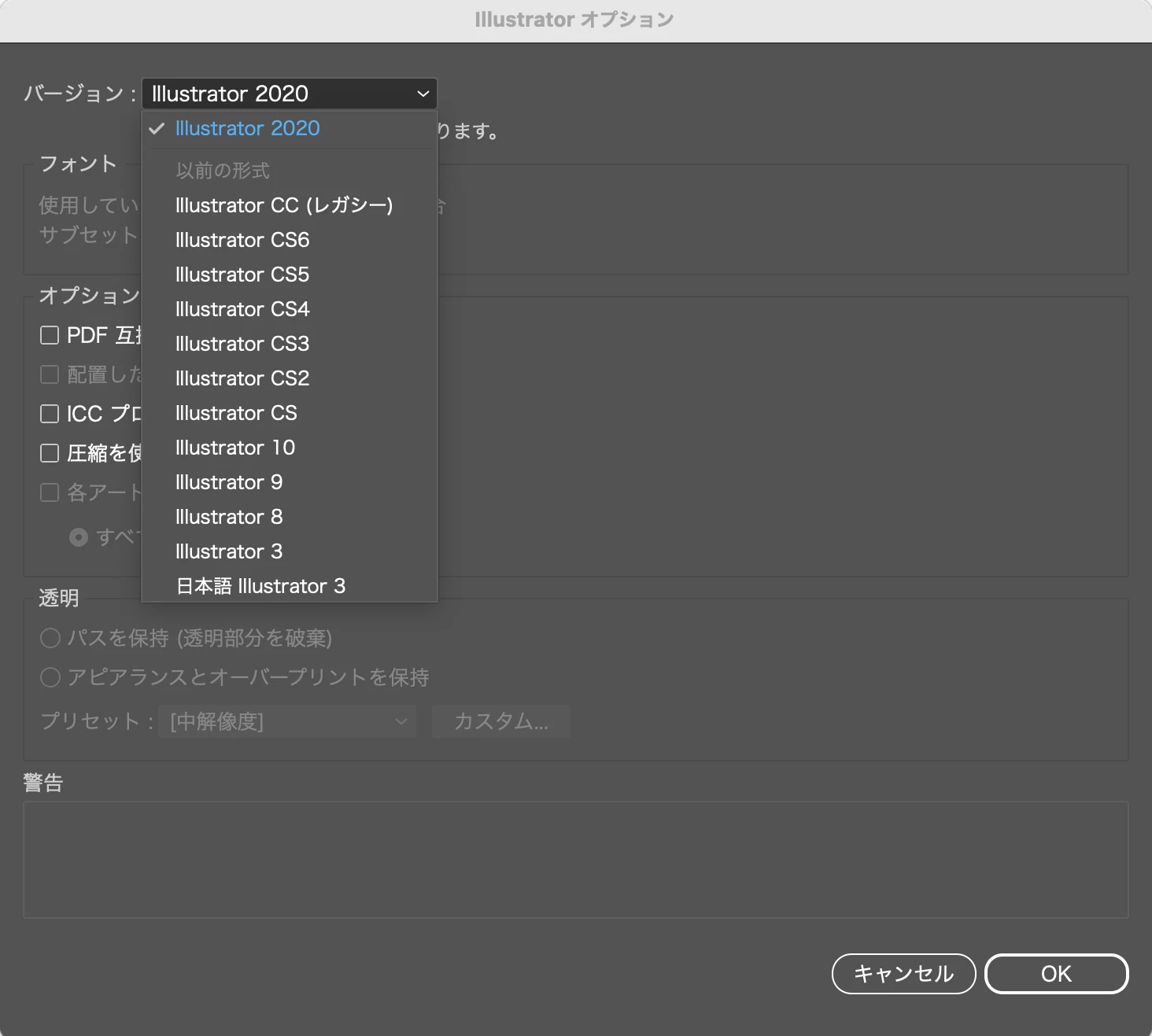
Task: Select Illustrator CS2 entry
Action: click(x=289, y=378)
